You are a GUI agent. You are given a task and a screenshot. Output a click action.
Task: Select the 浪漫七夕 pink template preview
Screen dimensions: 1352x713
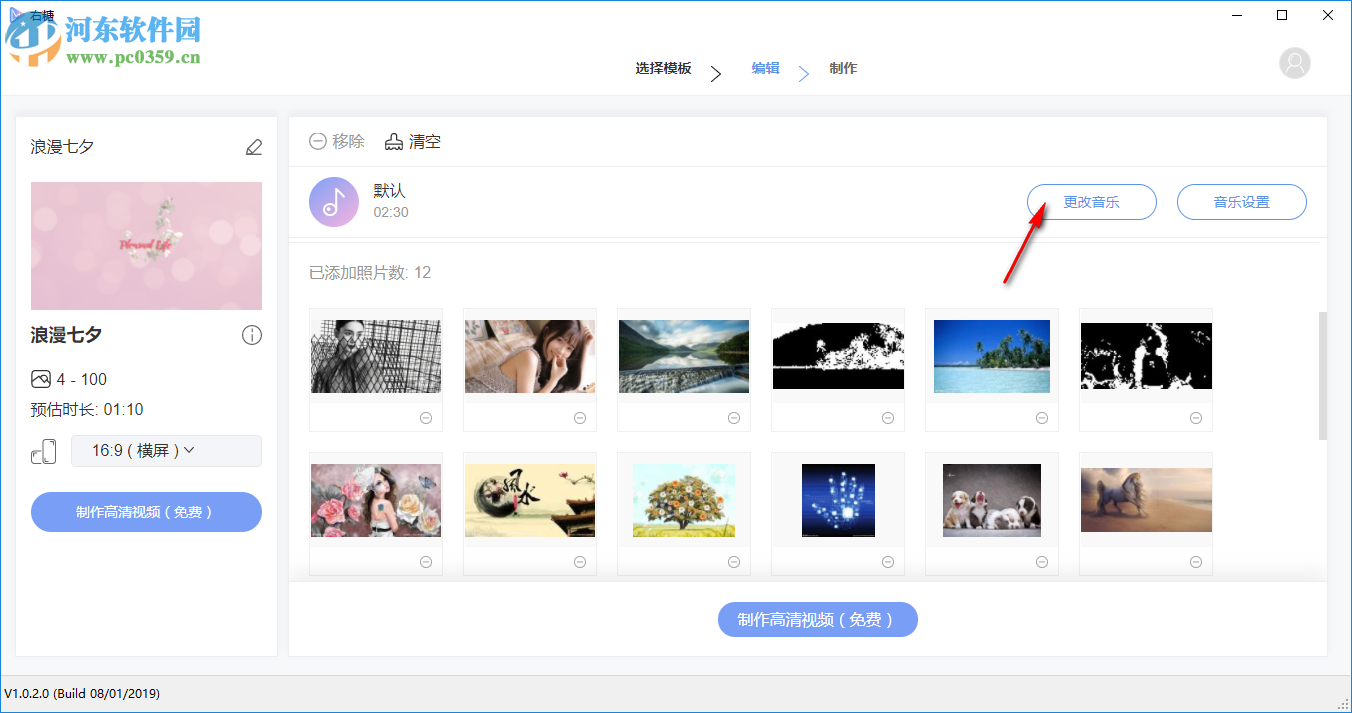click(146, 246)
